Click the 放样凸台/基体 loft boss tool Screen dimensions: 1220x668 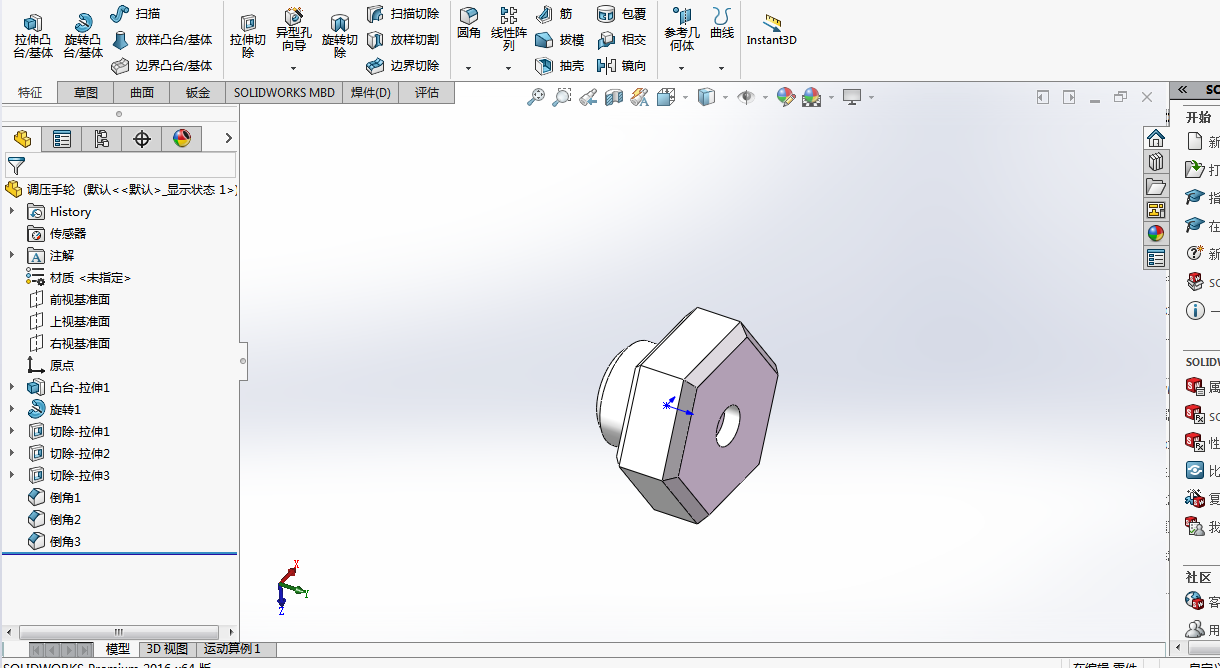(162, 40)
